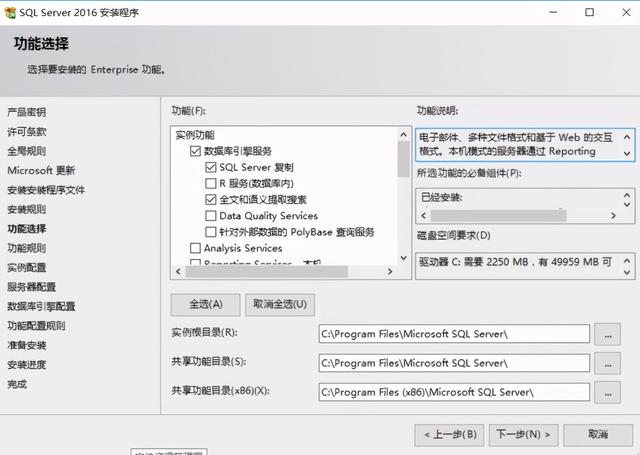Select the 安装规则 step

[x=27, y=209]
